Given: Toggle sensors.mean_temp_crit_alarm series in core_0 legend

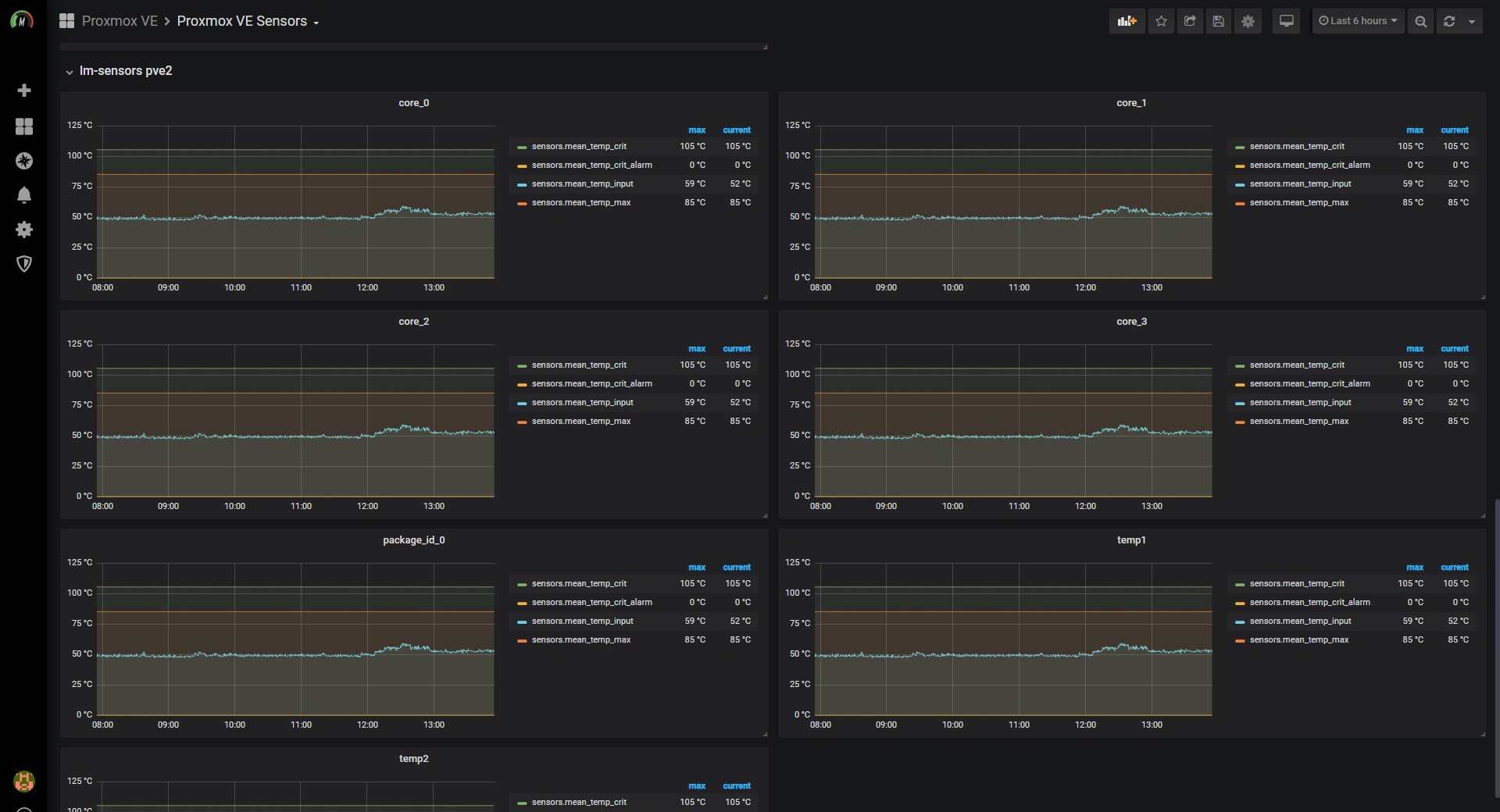Looking at the screenshot, I should point(591,166).
